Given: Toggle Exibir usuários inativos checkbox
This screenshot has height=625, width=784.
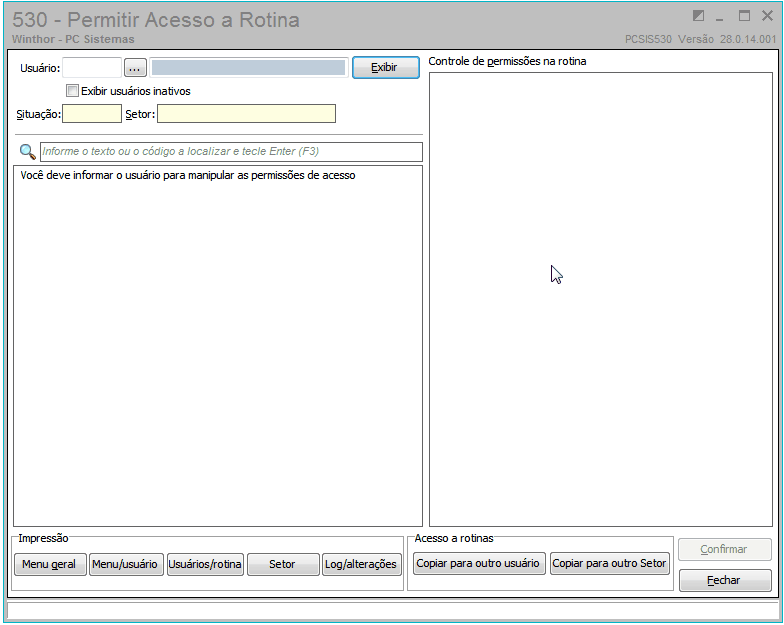Looking at the screenshot, I should [x=72, y=90].
